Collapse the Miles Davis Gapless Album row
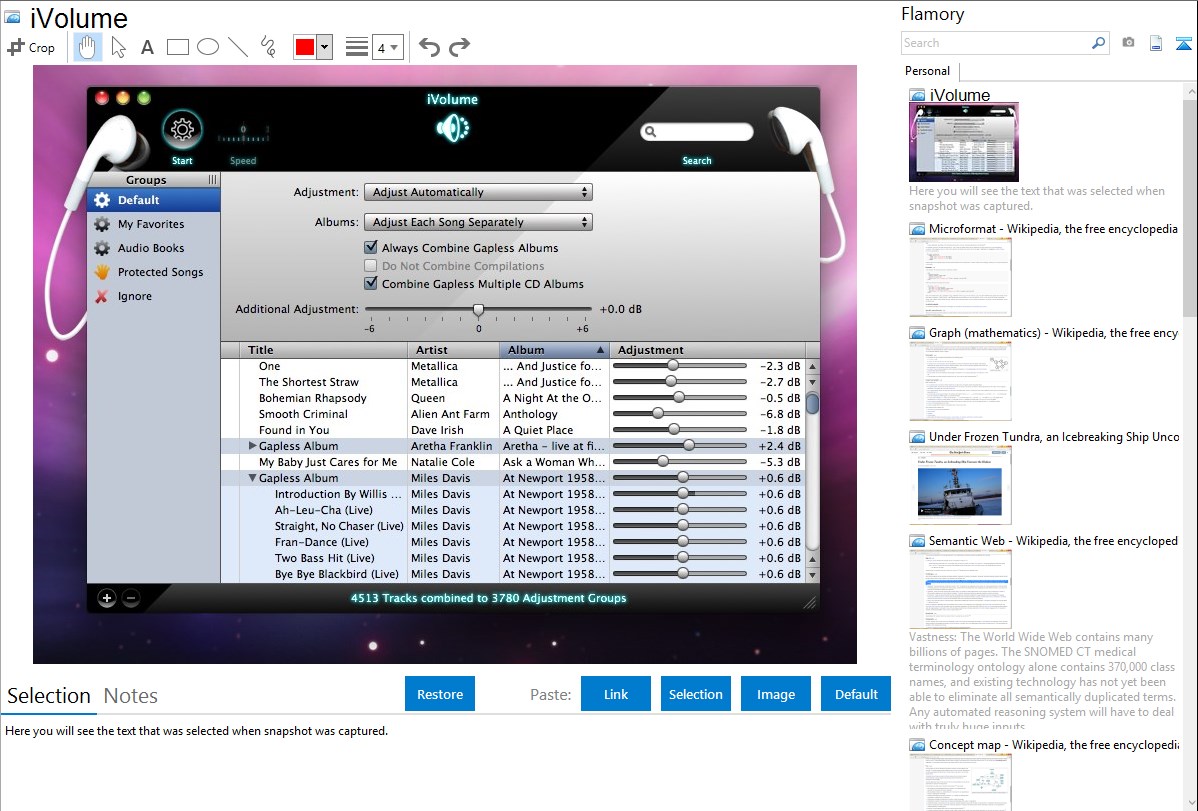This screenshot has width=1198, height=811. (252, 478)
